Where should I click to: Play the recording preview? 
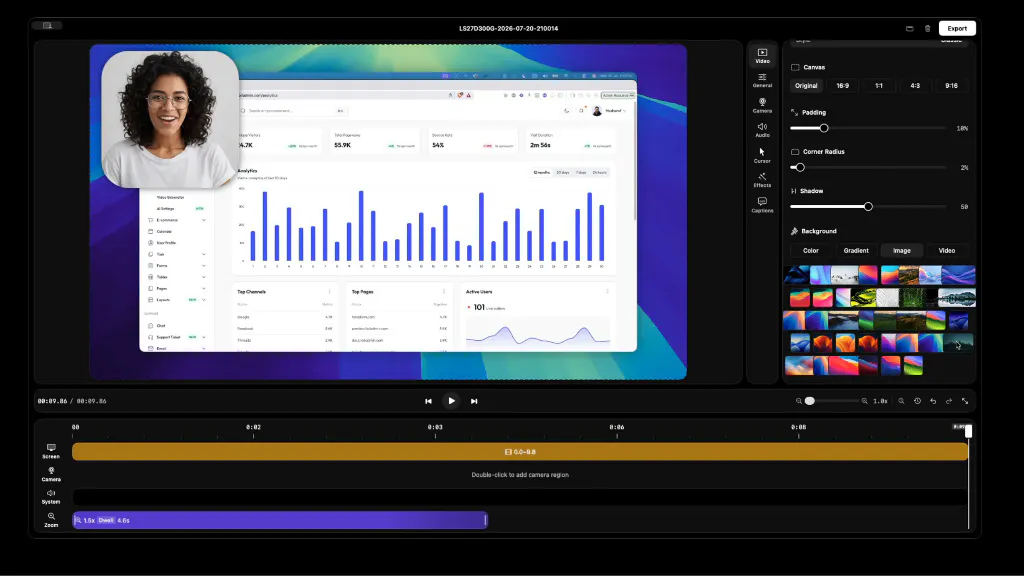pos(451,401)
